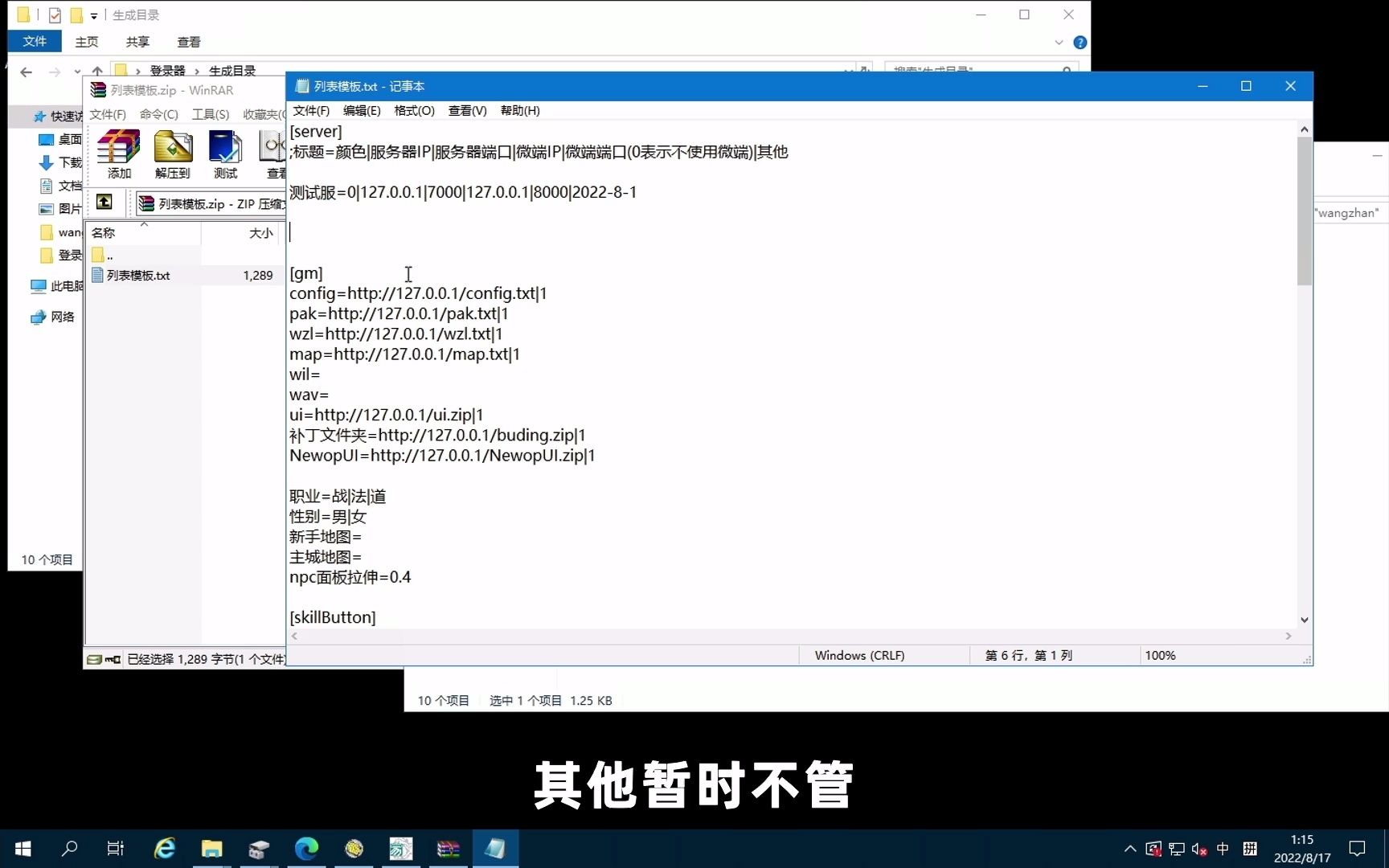This screenshot has height=868, width=1389.
Task: Open Notepad 帮助(H) menu
Action: point(520,110)
